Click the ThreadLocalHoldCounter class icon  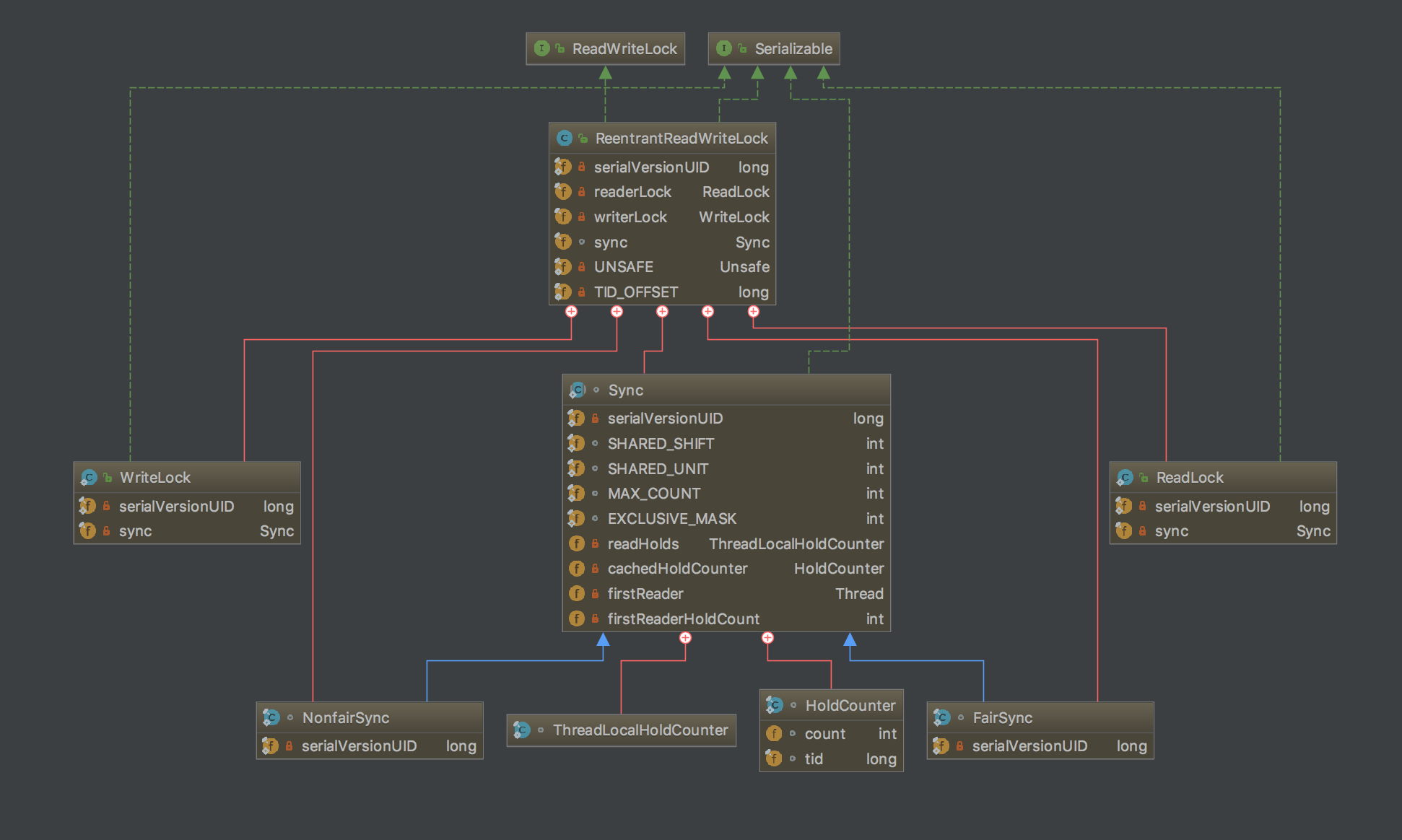pos(522,730)
